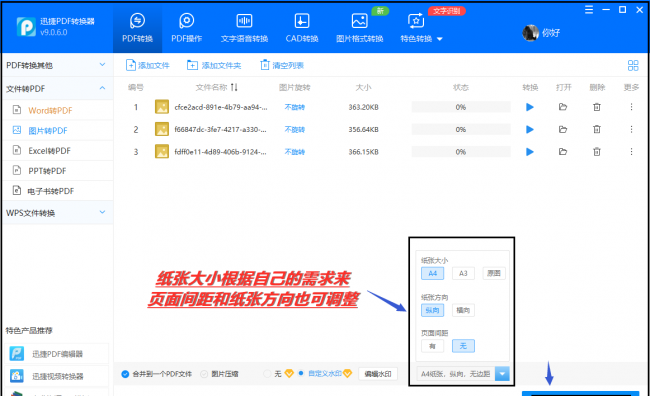
Task: Change 不旋转 rotation for file 3
Action: (295, 152)
